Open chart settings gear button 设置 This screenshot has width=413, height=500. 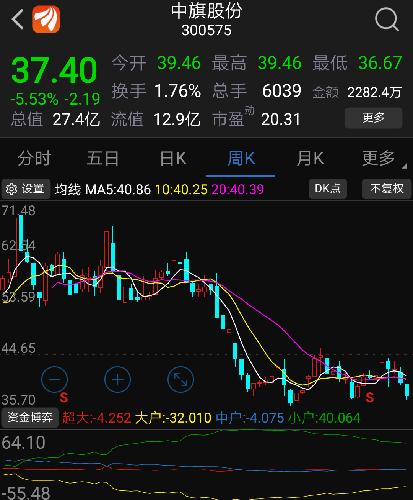[x=26, y=189]
